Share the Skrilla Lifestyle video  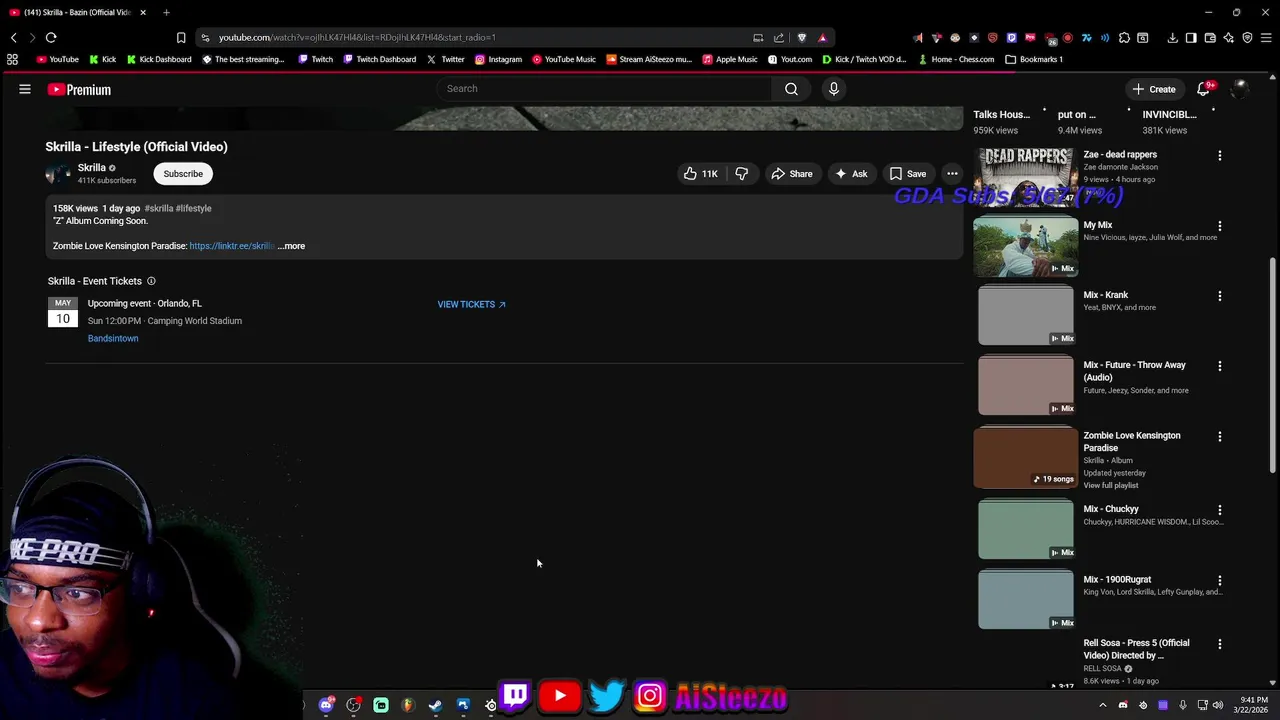pos(791,174)
